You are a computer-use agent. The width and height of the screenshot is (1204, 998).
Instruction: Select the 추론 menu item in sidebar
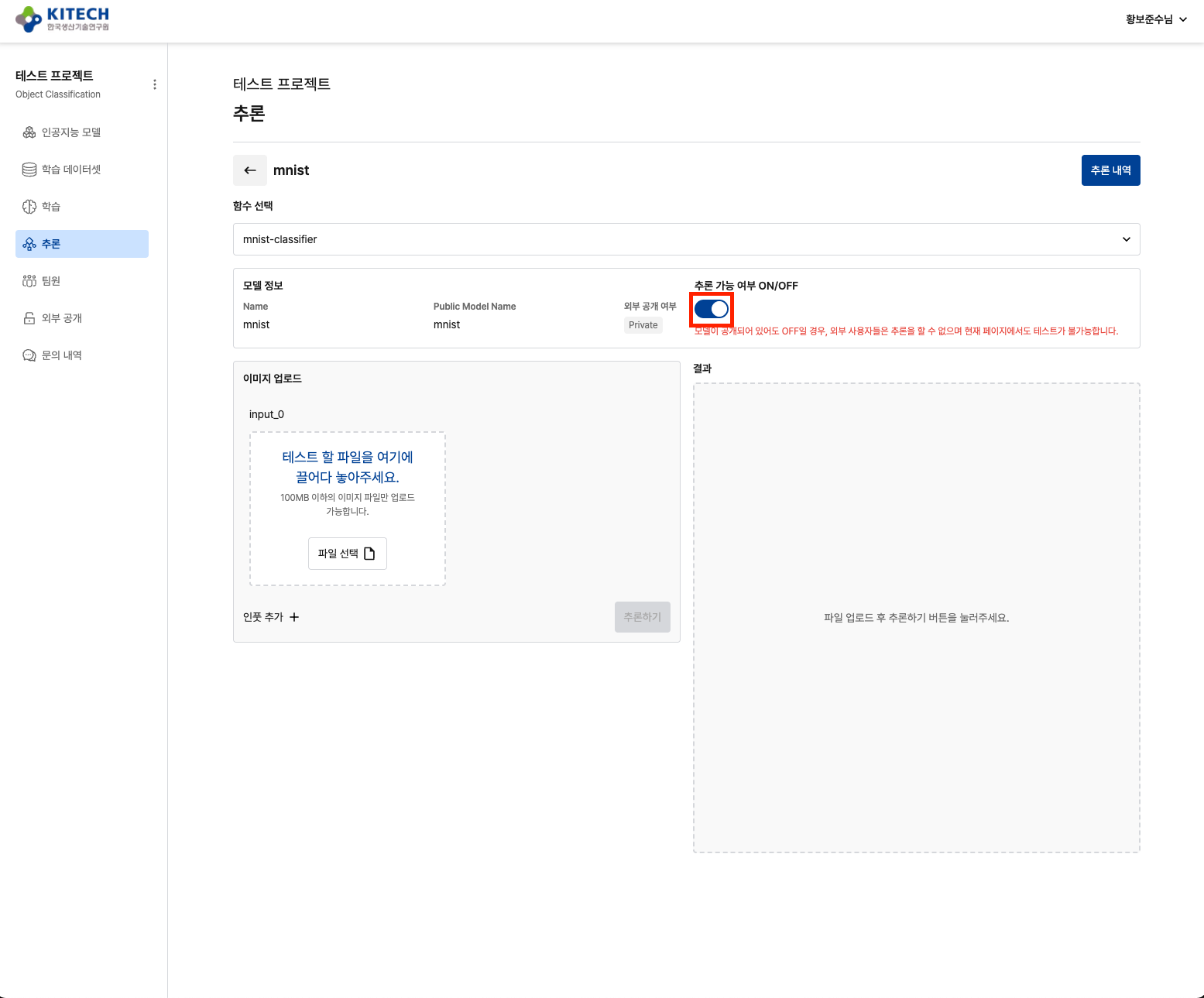[82, 244]
